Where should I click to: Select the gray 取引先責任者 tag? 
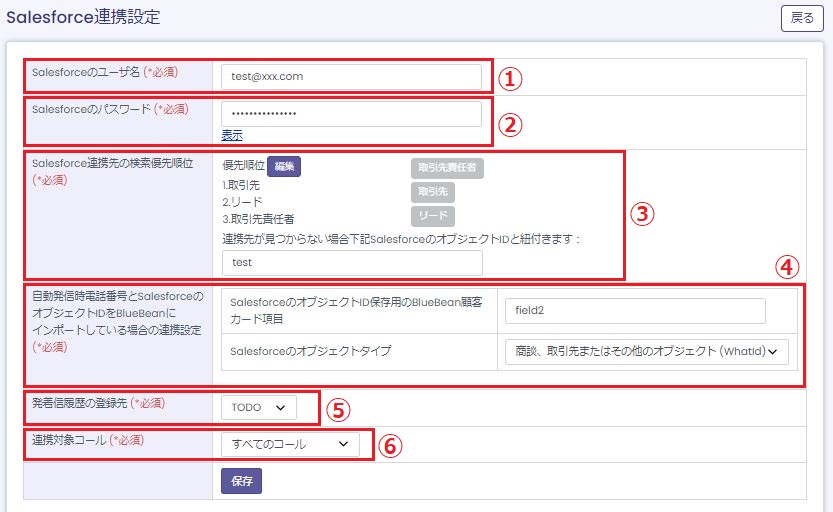(x=447, y=167)
